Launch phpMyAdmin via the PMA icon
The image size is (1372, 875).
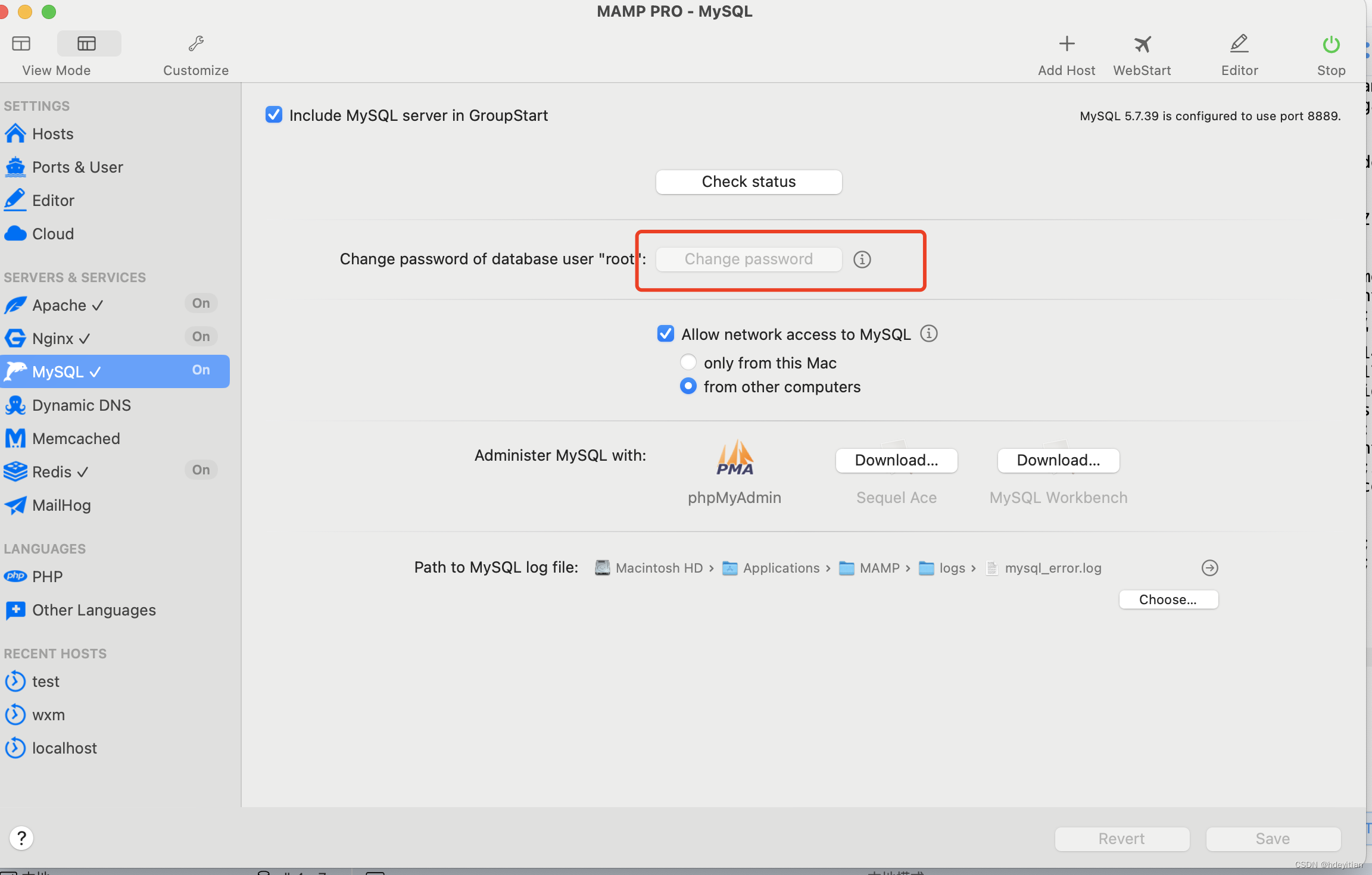(735, 457)
